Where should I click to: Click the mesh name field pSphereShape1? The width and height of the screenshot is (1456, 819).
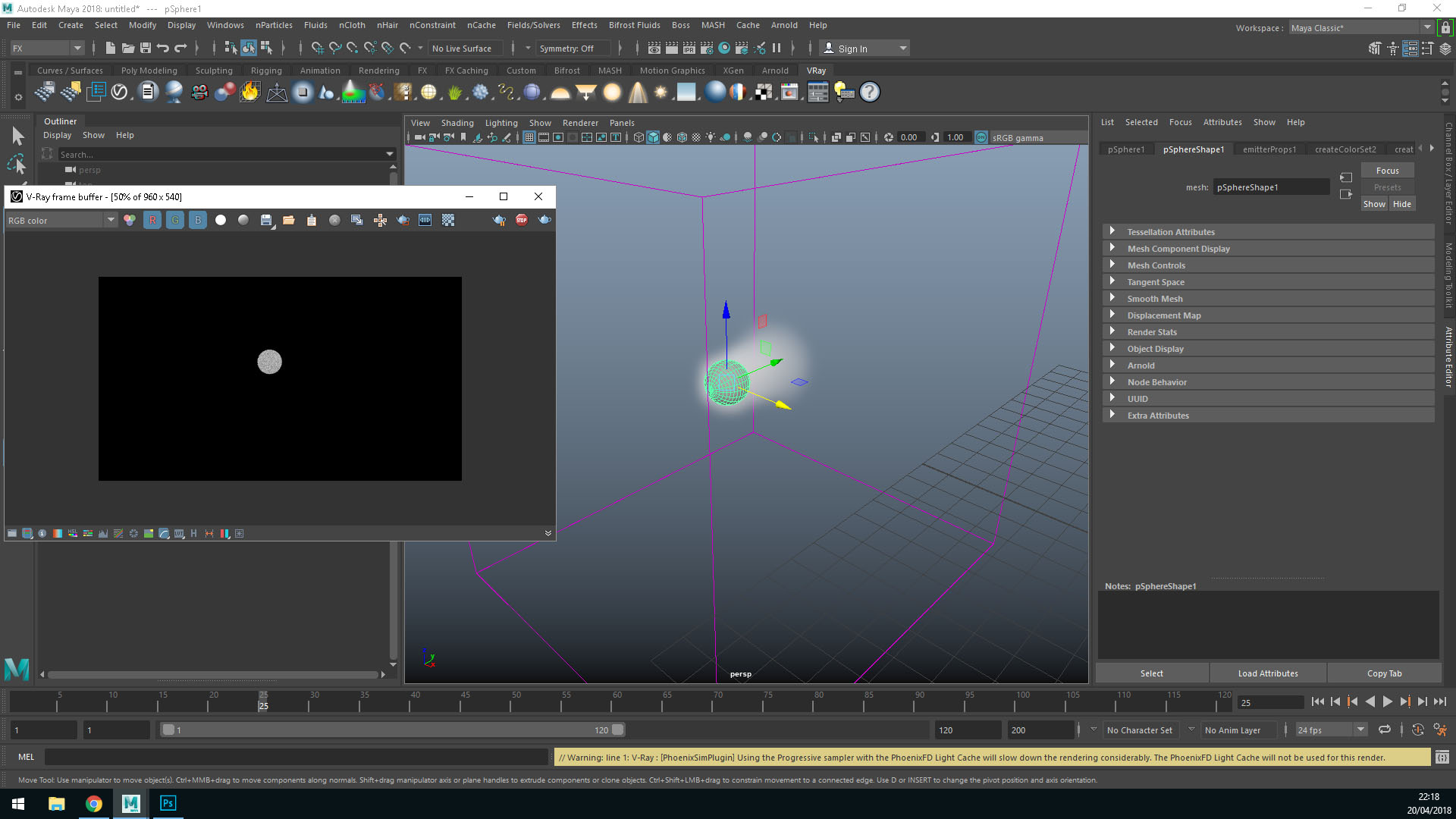point(1271,187)
